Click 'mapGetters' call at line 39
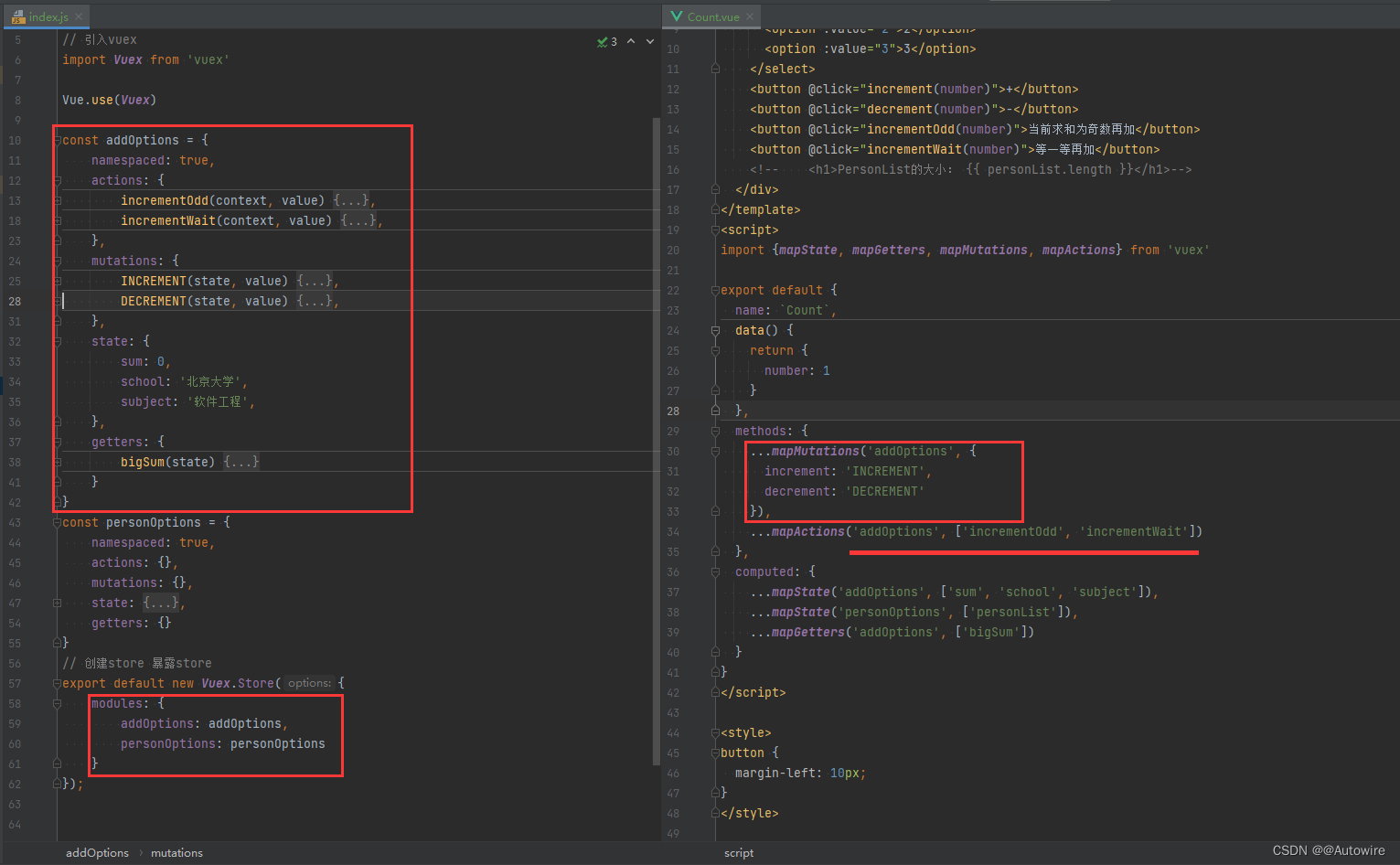Viewport: 1400px width, 865px height. (x=808, y=632)
